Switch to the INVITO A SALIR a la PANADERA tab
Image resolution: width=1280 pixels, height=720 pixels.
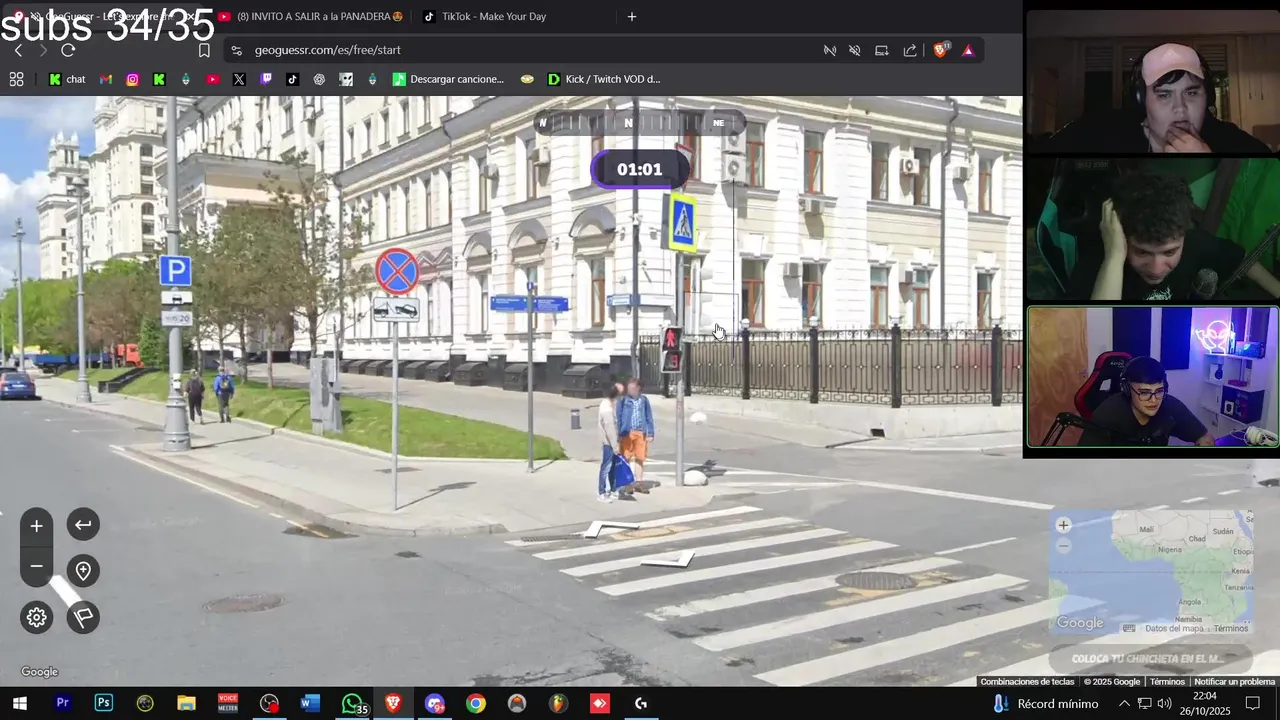pyautogui.click(x=310, y=16)
